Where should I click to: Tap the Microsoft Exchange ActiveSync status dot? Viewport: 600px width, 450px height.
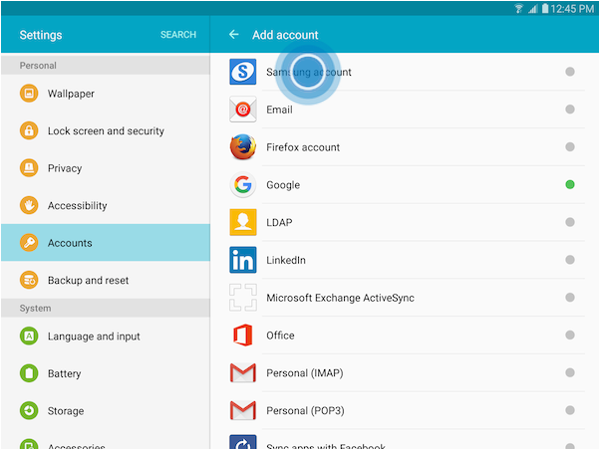click(570, 297)
